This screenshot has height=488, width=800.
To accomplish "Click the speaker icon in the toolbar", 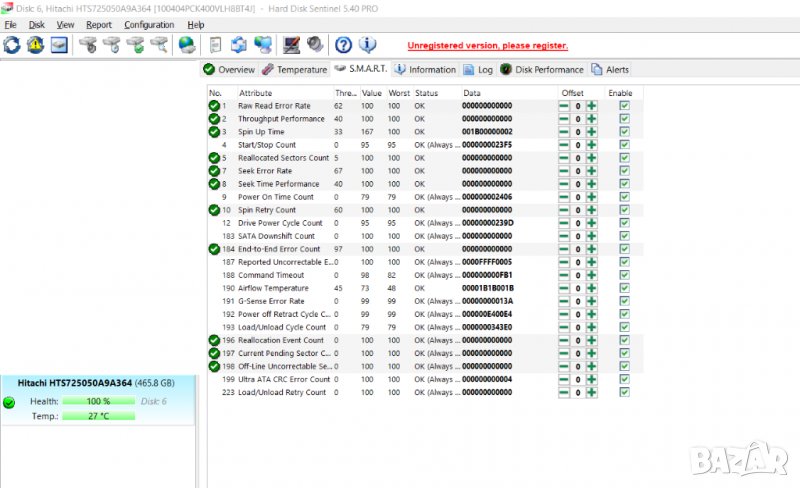I will pyautogui.click(x=315, y=45).
